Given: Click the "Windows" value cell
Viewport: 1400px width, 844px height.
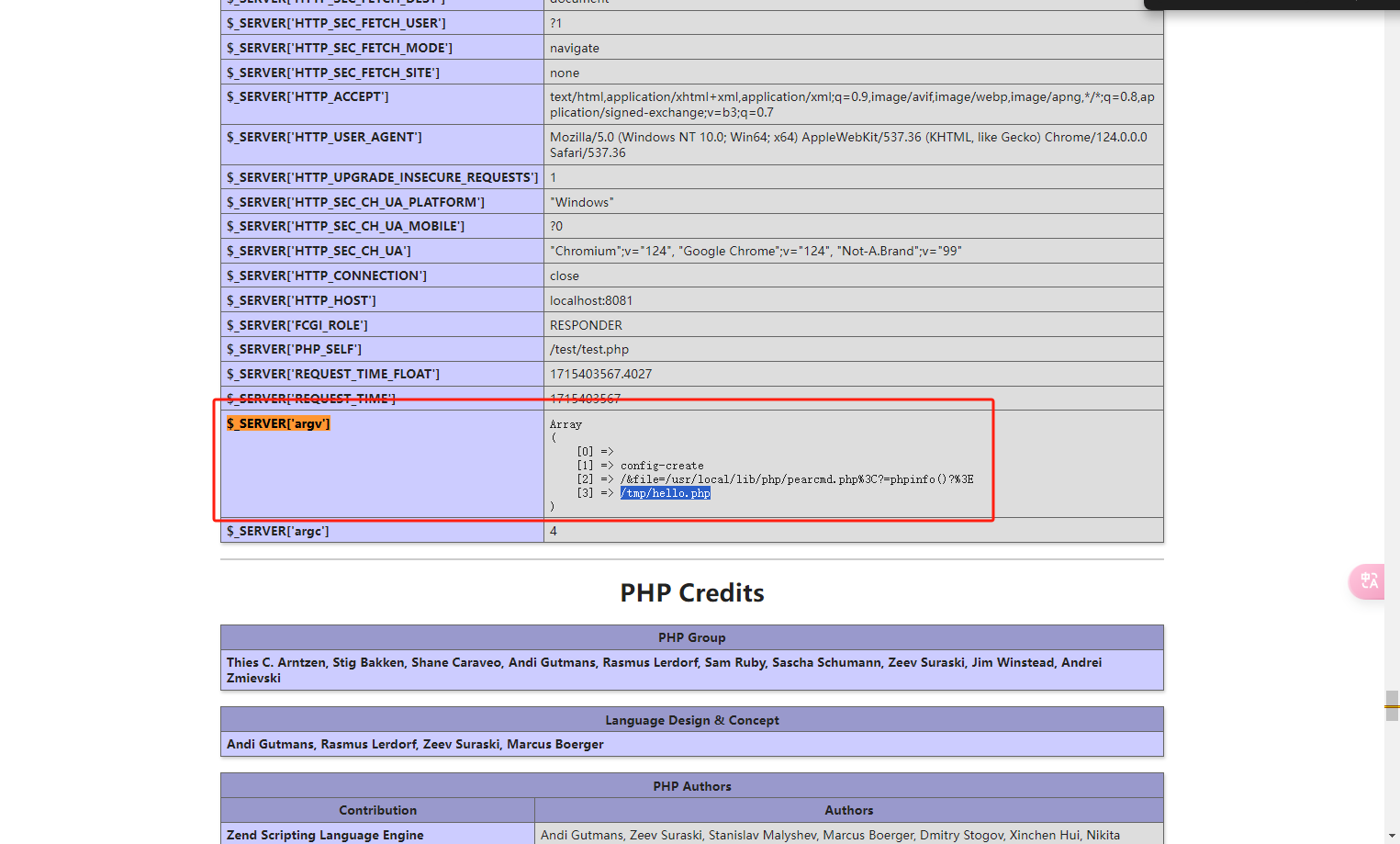Looking at the screenshot, I should pyautogui.click(x=853, y=202).
